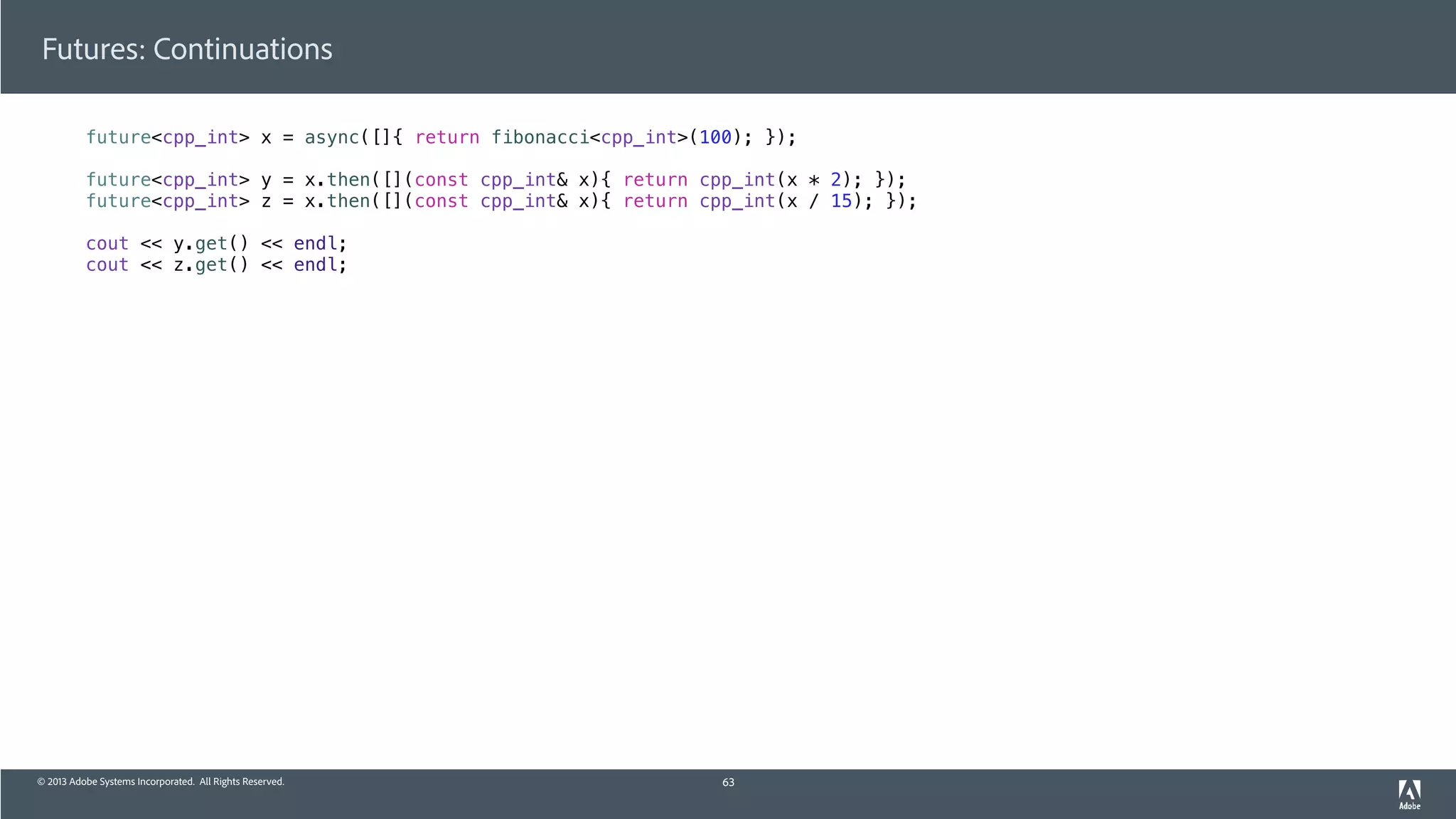Image resolution: width=1456 pixels, height=819 pixels.
Task: Click 'const' keyword in the y line
Action: click(x=441, y=180)
